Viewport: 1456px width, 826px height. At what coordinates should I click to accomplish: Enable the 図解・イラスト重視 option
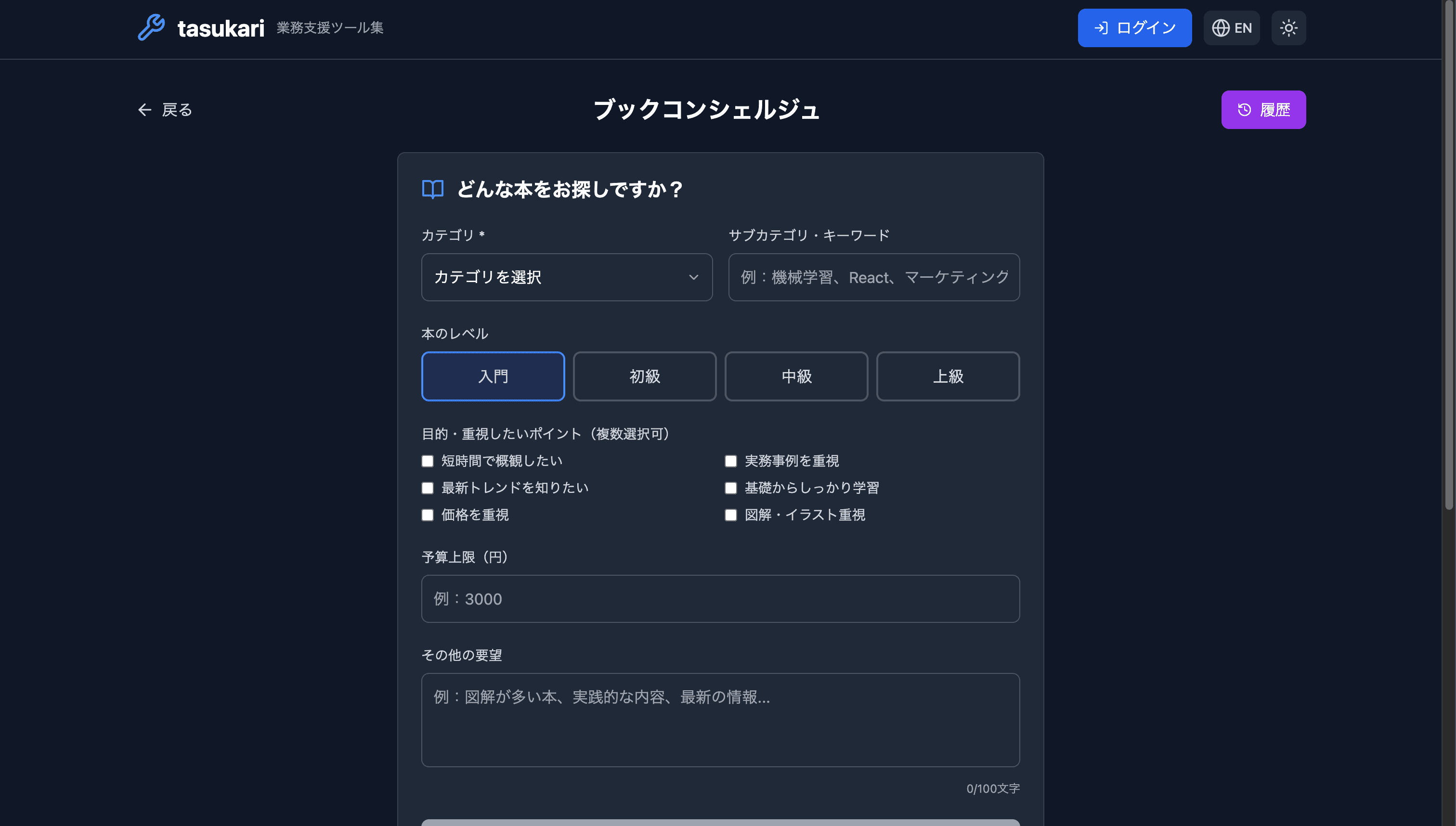pyautogui.click(x=731, y=515)
